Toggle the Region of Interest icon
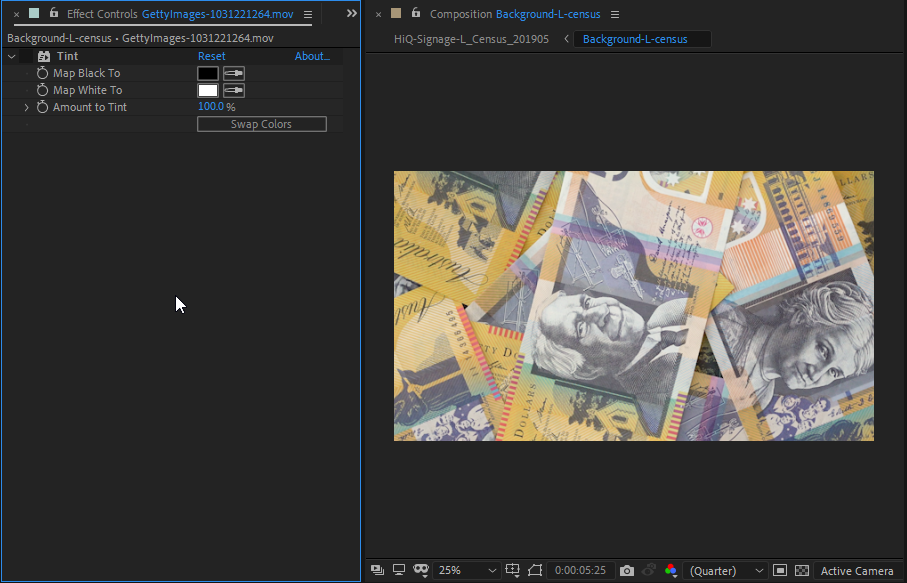This screenshot has height=583, width=907. point(535,570)
